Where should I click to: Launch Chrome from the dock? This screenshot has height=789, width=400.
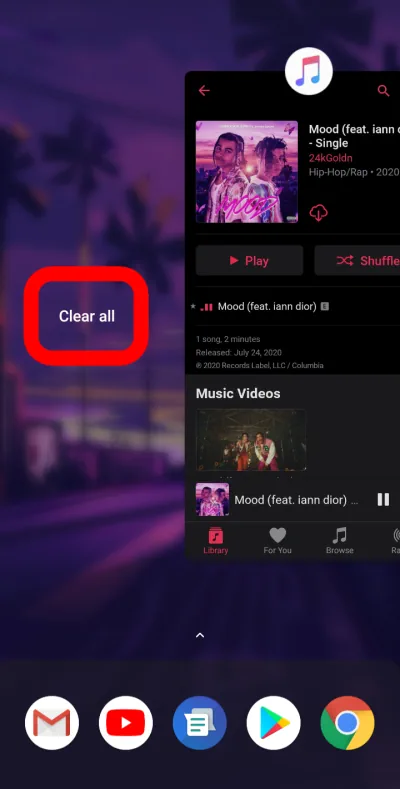347,723
